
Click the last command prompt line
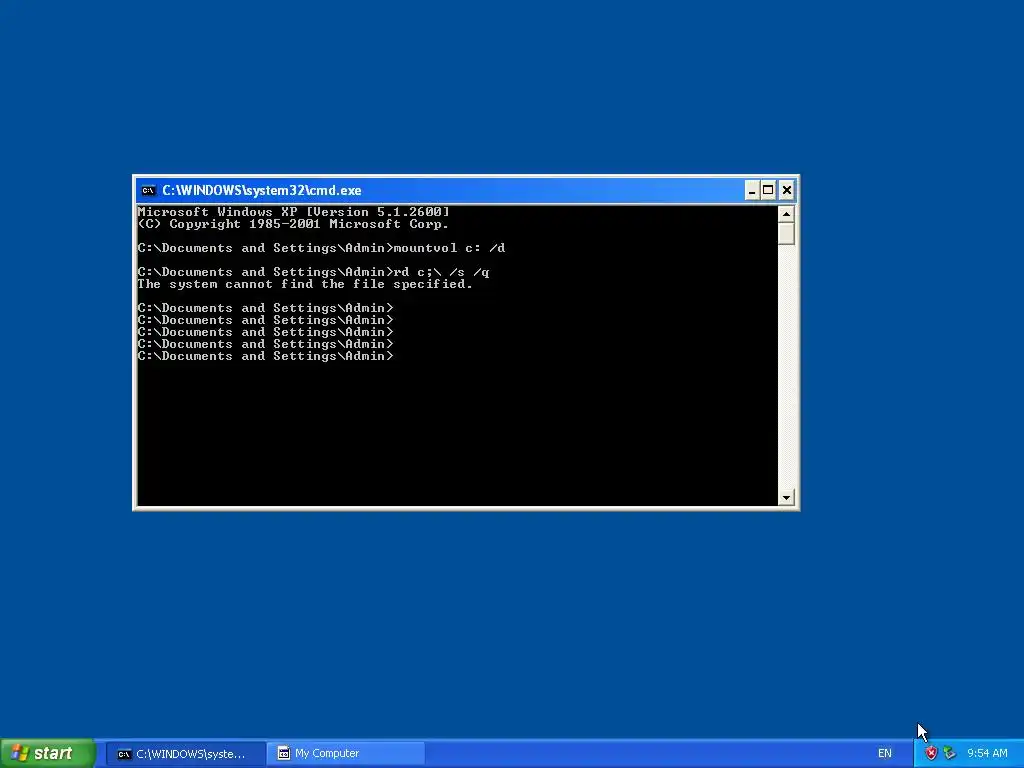coord(265,357)
